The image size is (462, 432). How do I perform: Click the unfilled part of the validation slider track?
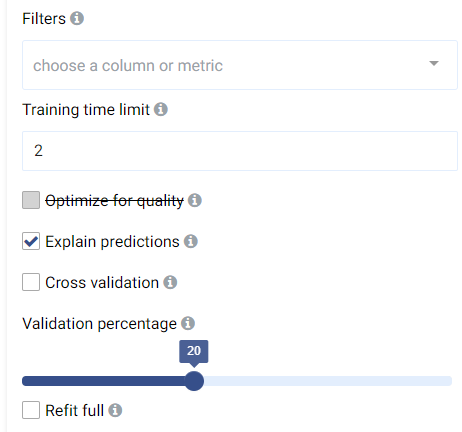[328, 381]
